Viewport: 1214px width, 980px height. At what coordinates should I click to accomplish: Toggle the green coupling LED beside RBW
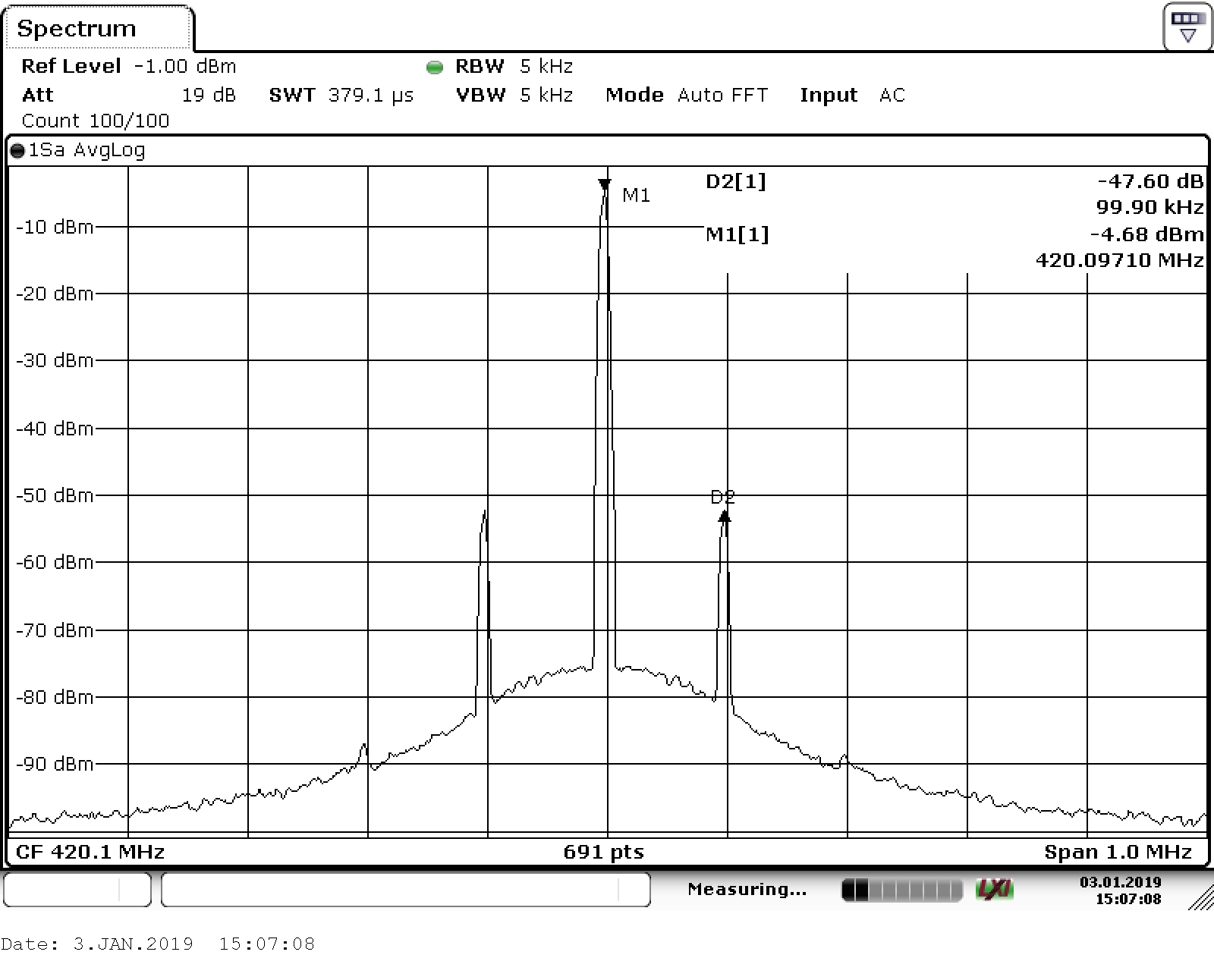pos(434,68)
